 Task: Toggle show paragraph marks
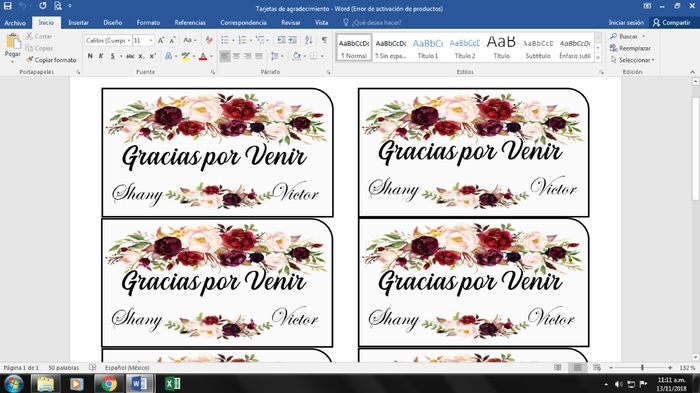(x=325, y=40)
